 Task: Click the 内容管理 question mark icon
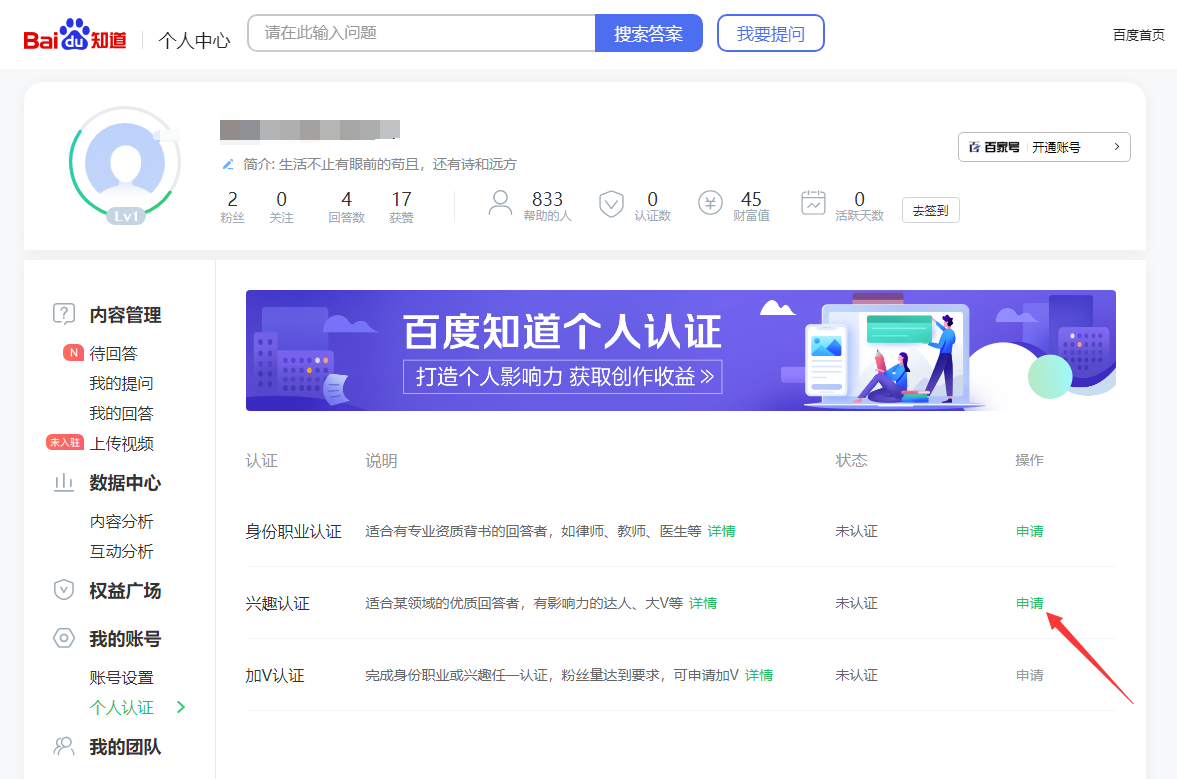pyautogui.click(x=64, y=314)
